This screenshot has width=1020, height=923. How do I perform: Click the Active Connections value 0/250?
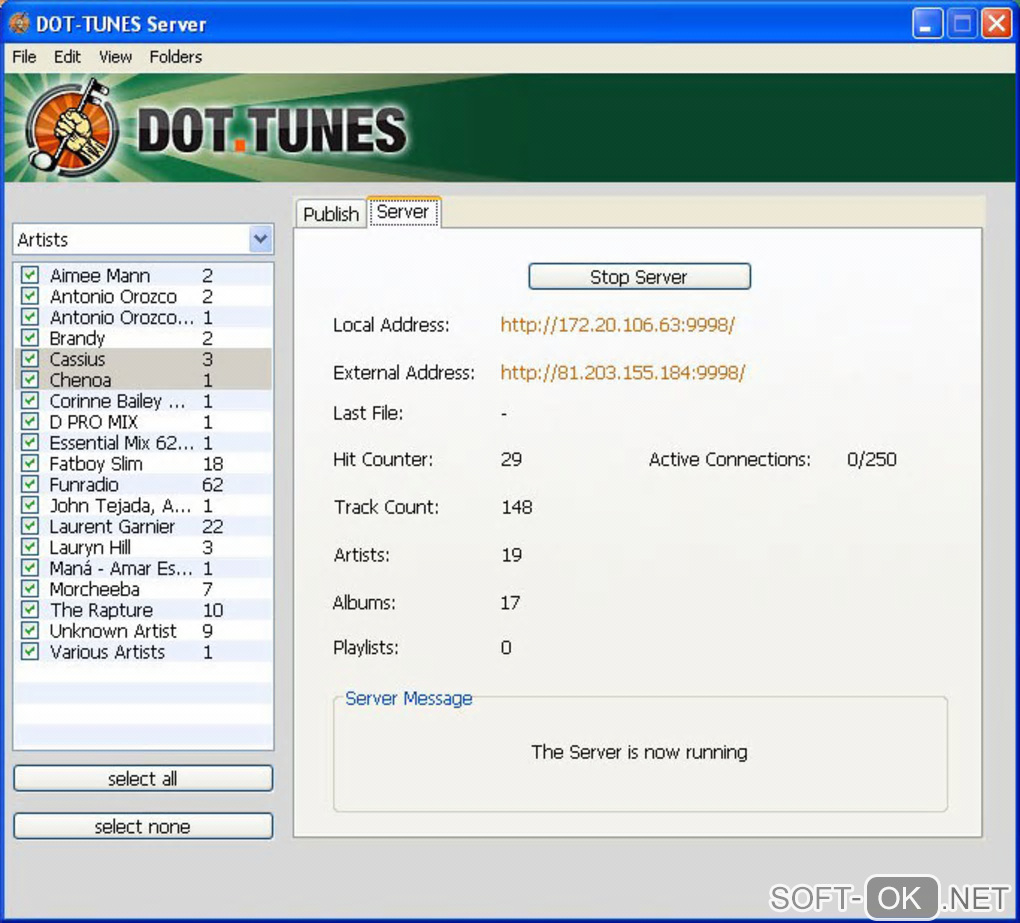[872, 459]
